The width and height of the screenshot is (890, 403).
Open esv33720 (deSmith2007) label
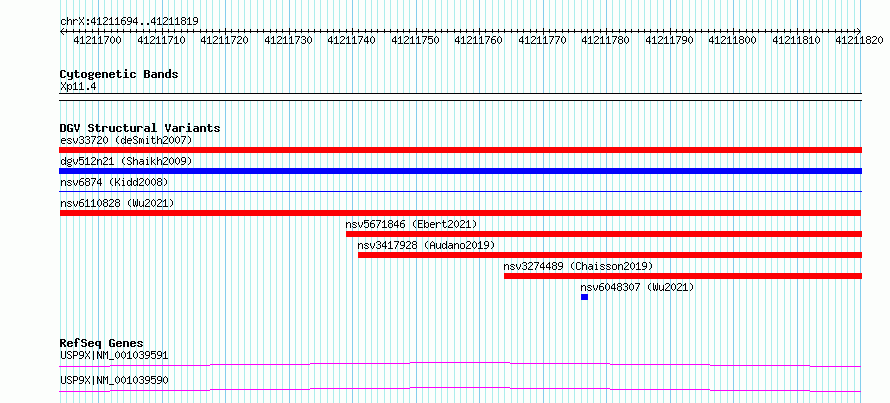click(126, 140)
